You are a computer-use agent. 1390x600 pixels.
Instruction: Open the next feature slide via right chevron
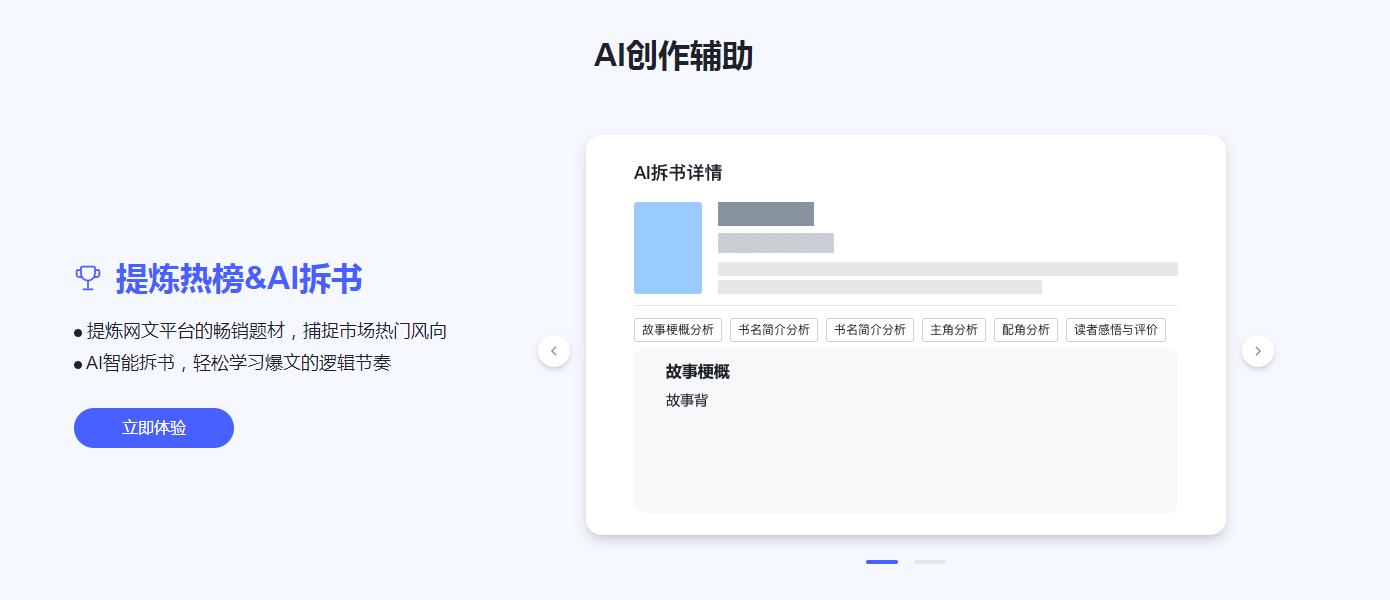(x=1258, y=351)
